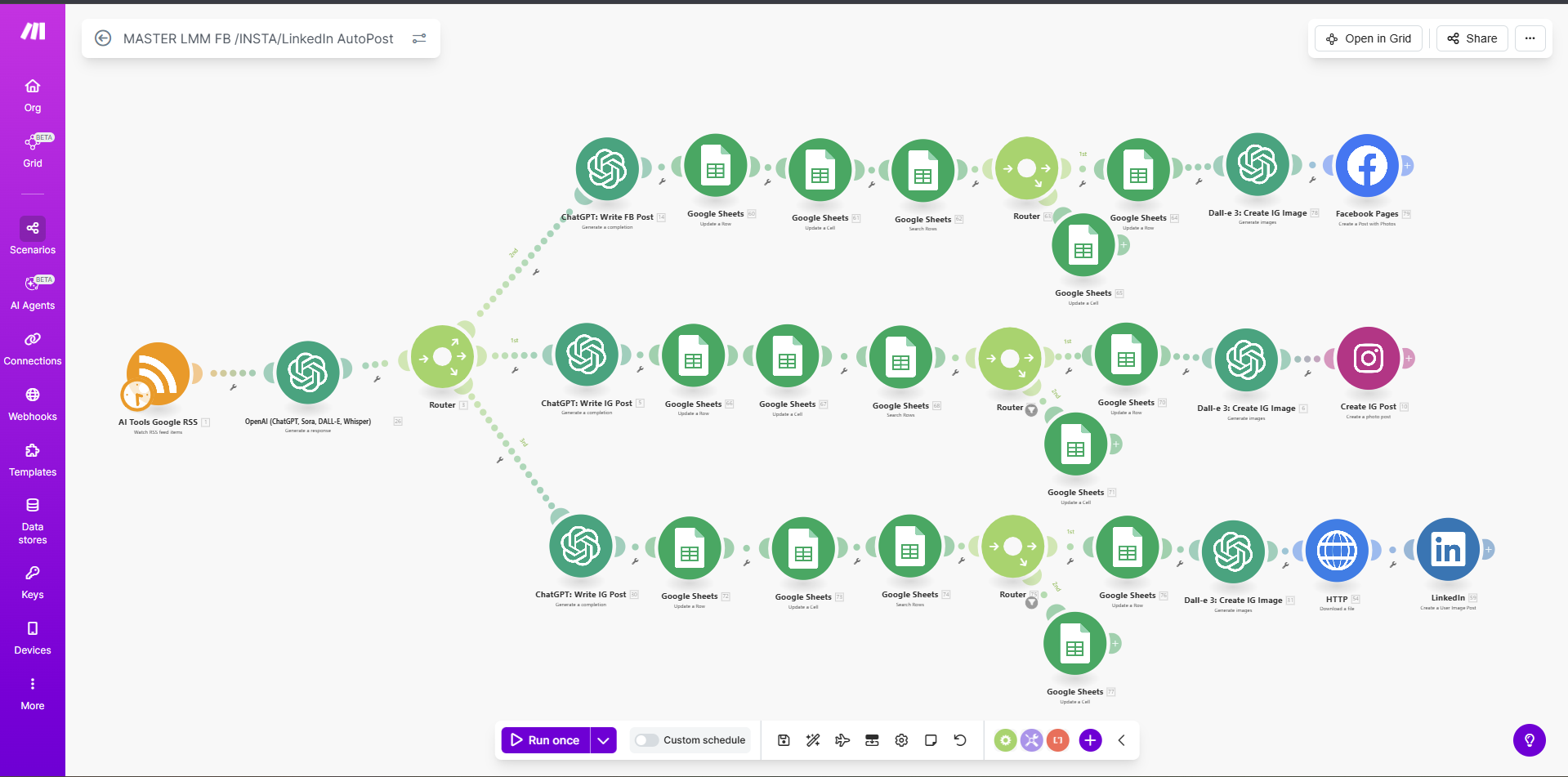Toggle the Custom schedule switch
Image resolution: width=1568 pixels, height=777 pixels.
pos(646,740)
